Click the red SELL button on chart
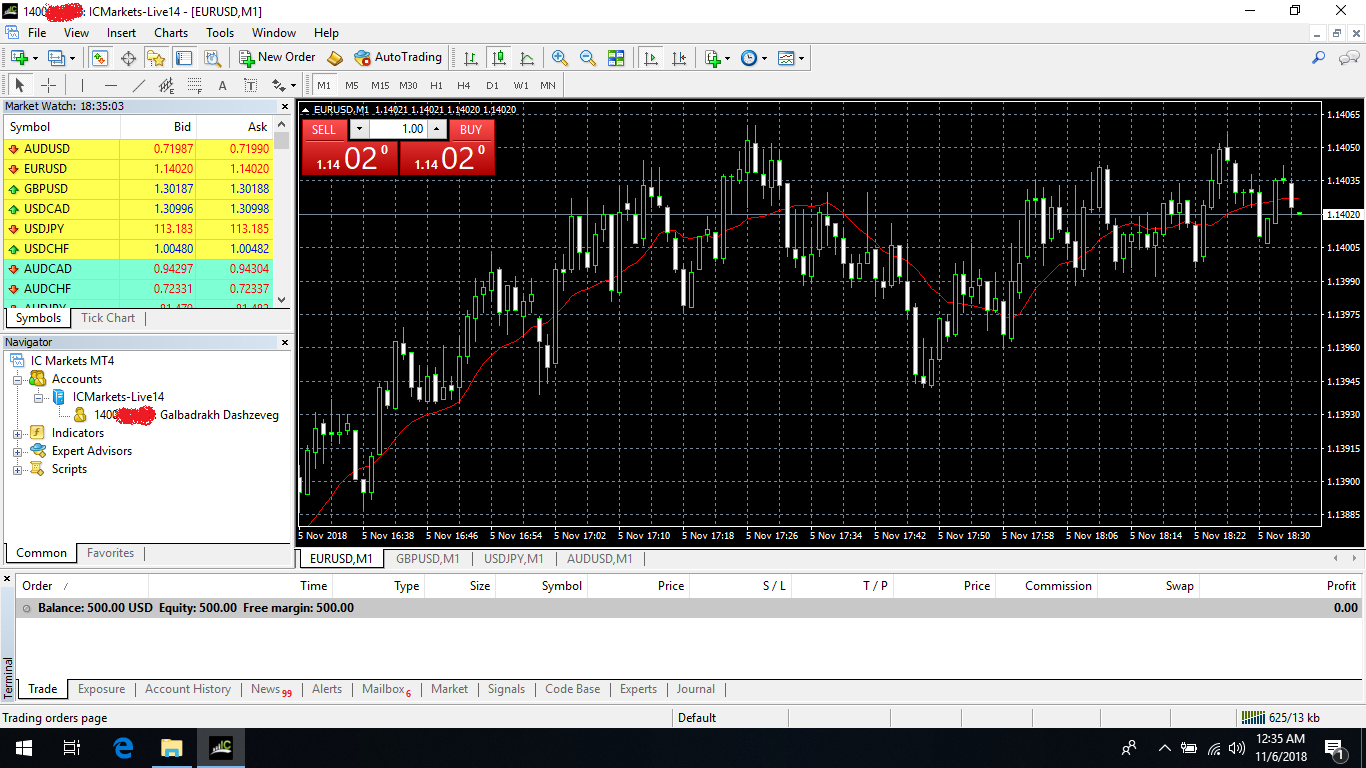The image size is (1366, 768). tap(324, 129)
